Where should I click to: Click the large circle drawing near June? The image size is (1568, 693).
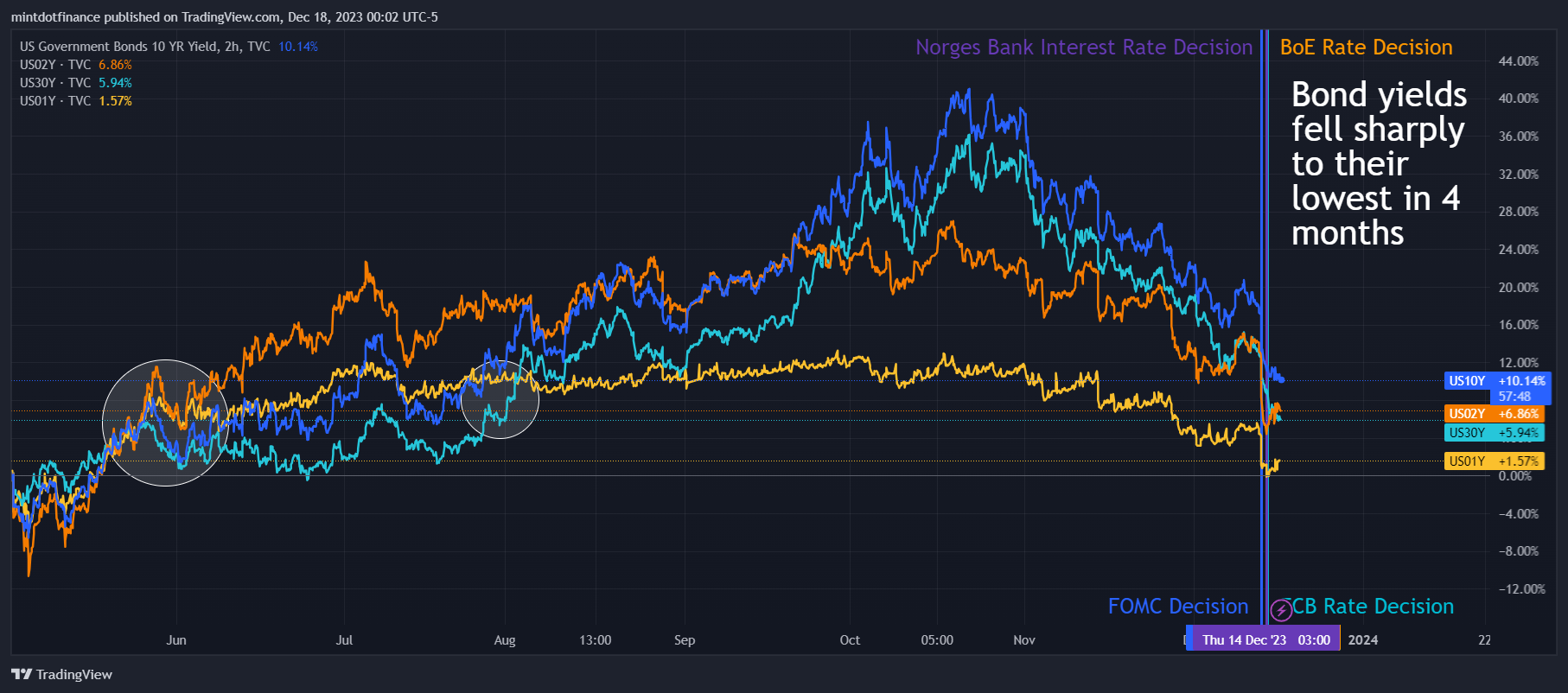coord(165,423)
